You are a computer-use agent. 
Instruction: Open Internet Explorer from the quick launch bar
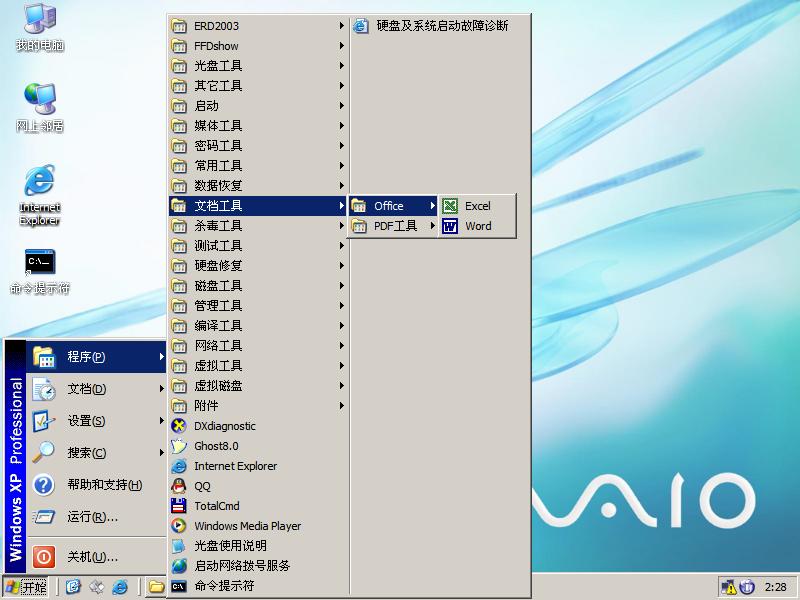[x=120, y=587]
